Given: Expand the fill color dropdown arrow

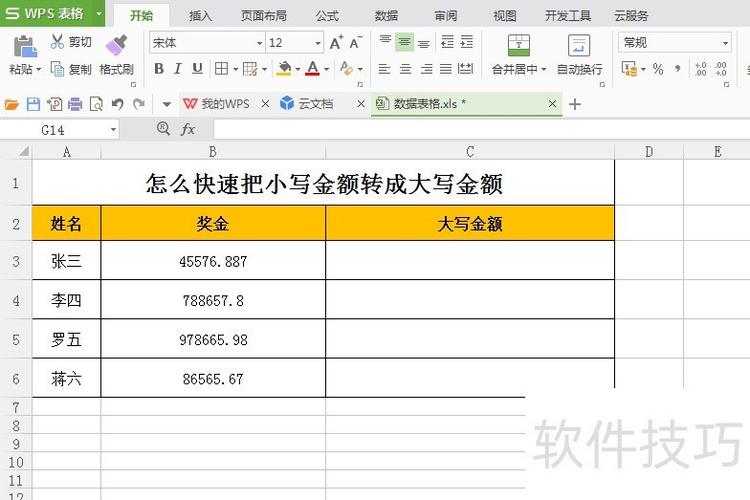Looking at the screenshot, I should click(298, 69).
